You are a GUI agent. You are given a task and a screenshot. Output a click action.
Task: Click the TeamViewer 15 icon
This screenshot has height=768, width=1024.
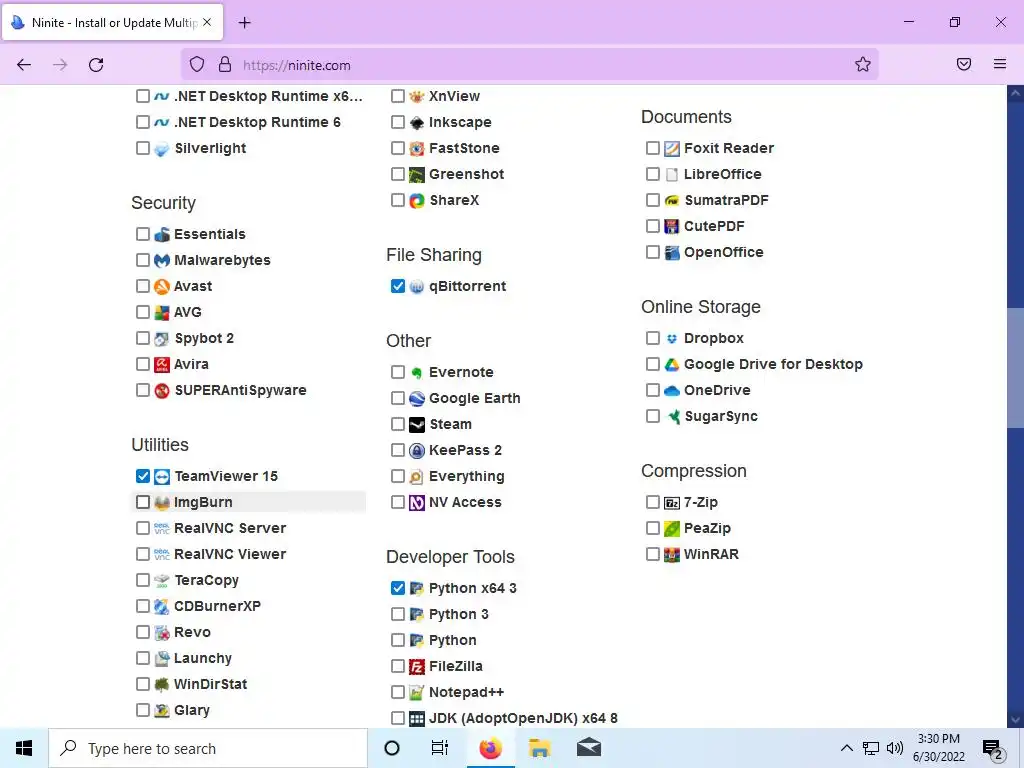tap(161, 477)
